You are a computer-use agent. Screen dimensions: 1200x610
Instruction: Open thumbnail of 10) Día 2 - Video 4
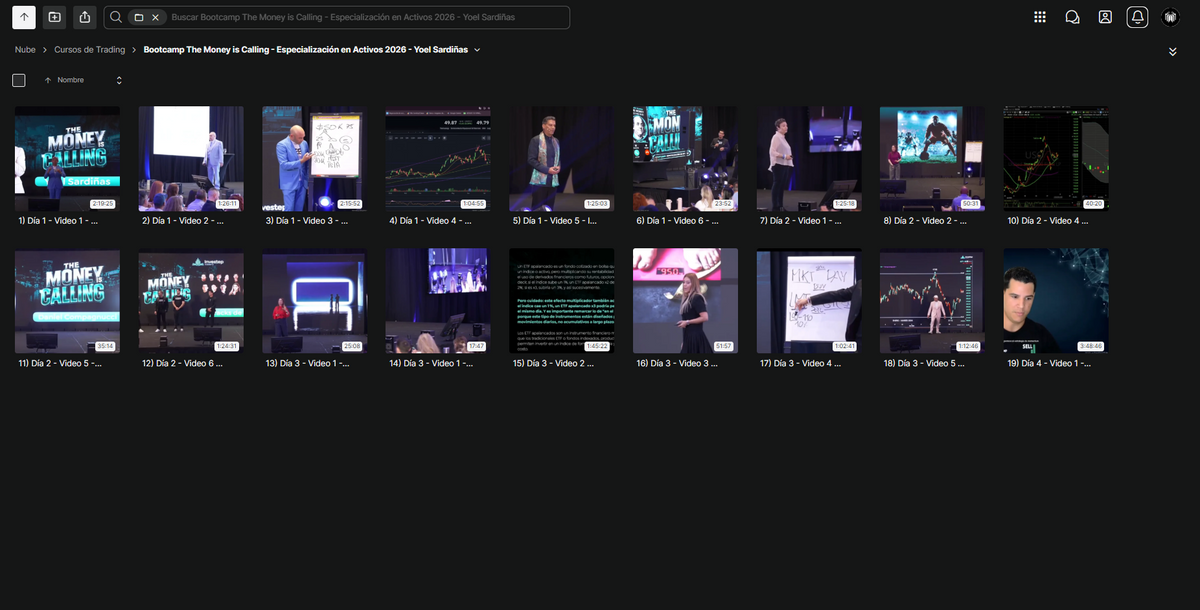pyautogui.click(x=1055, y=159)
